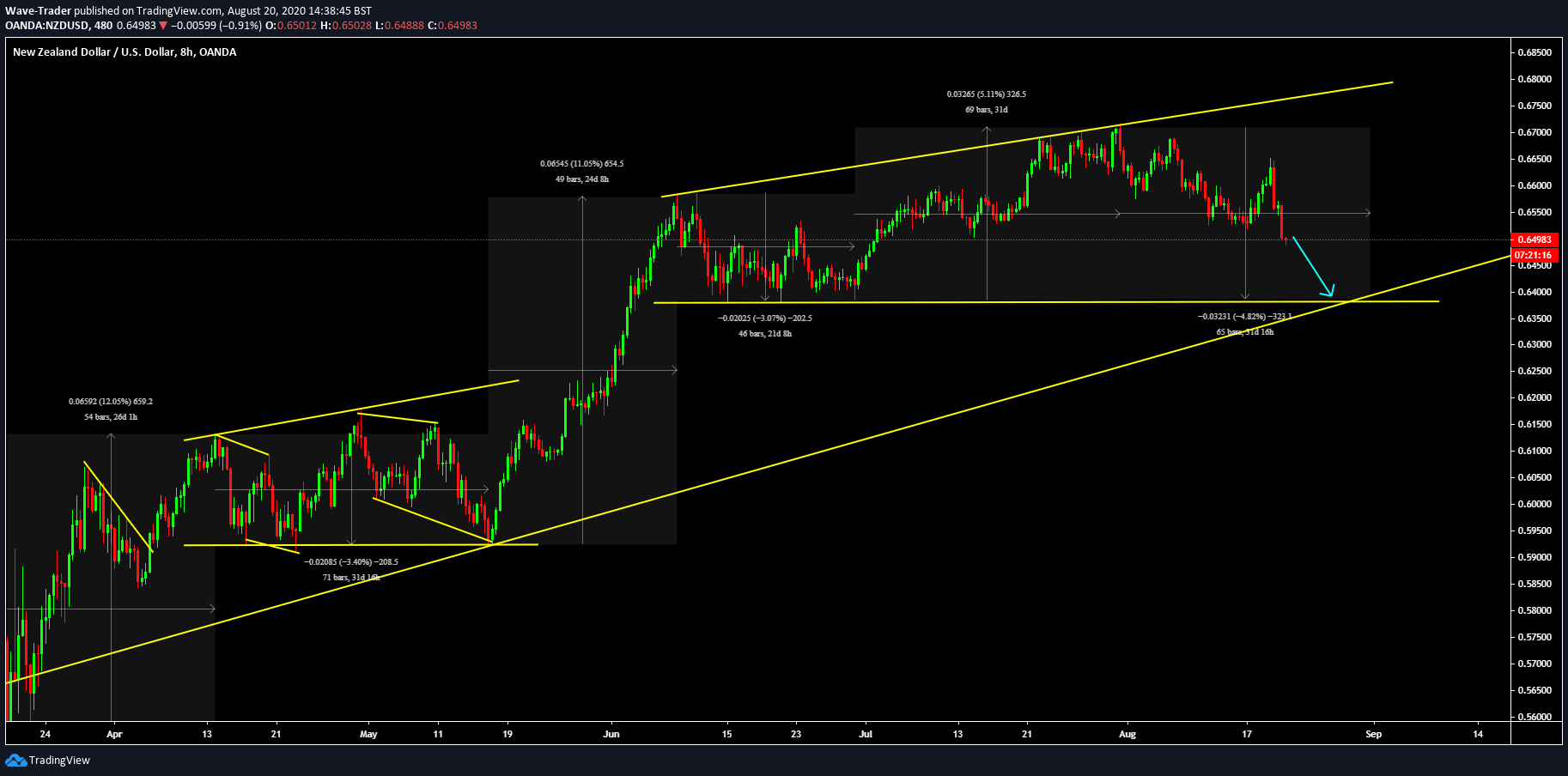Click the 0.56000 price axis label

pyautogui.click(x=1535, y=717)
